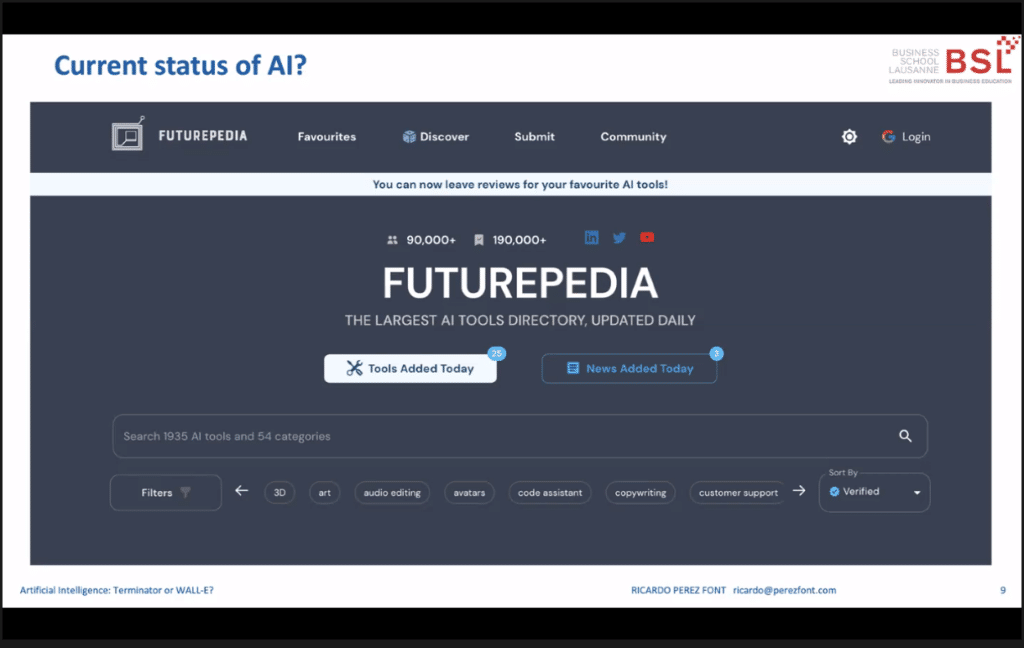Click the search magnifier icon
Screen dimensions: 1024x648
905,436
